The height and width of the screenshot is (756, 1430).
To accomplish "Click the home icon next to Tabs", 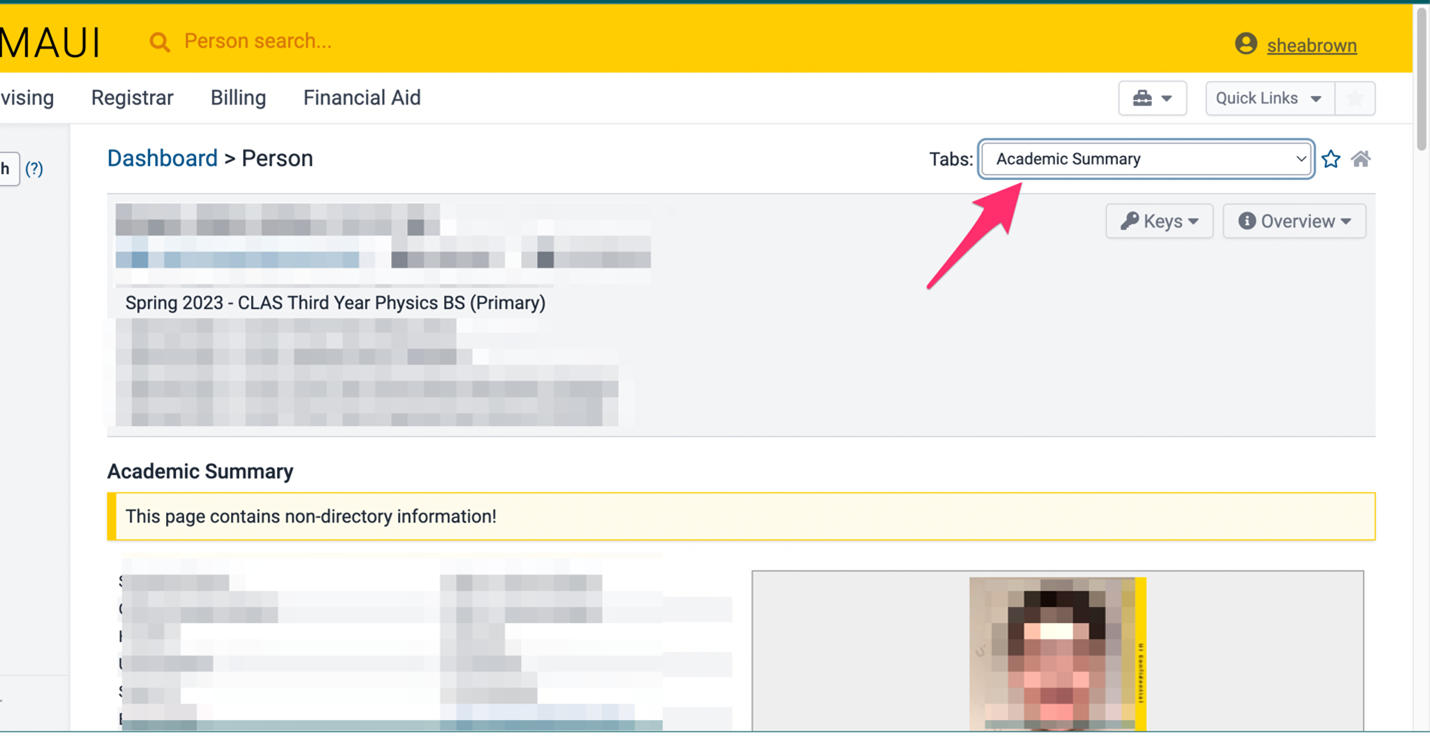I will [x=1361, y=159].
